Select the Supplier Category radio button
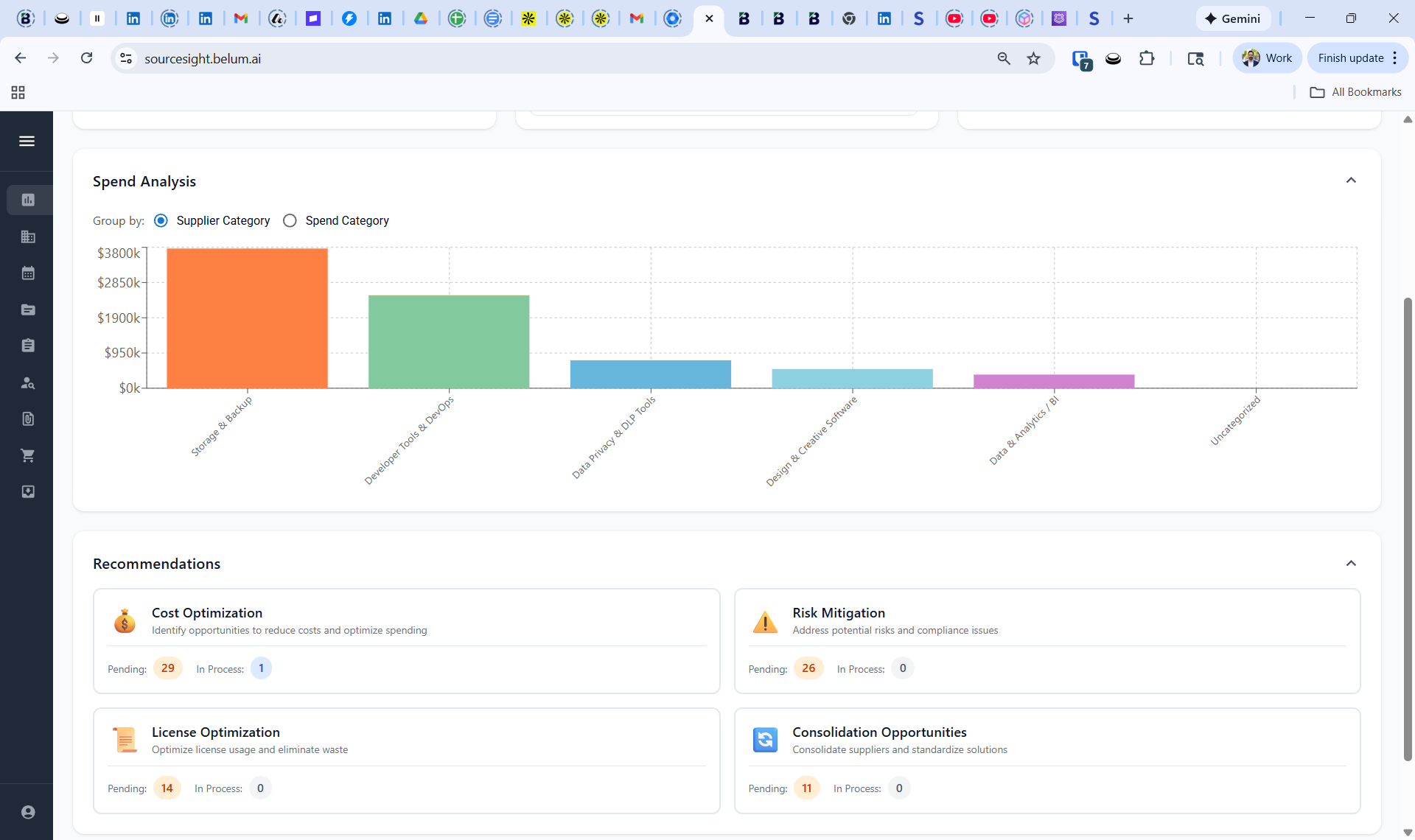Viewport: 1415px width, 840px height. 161,220
